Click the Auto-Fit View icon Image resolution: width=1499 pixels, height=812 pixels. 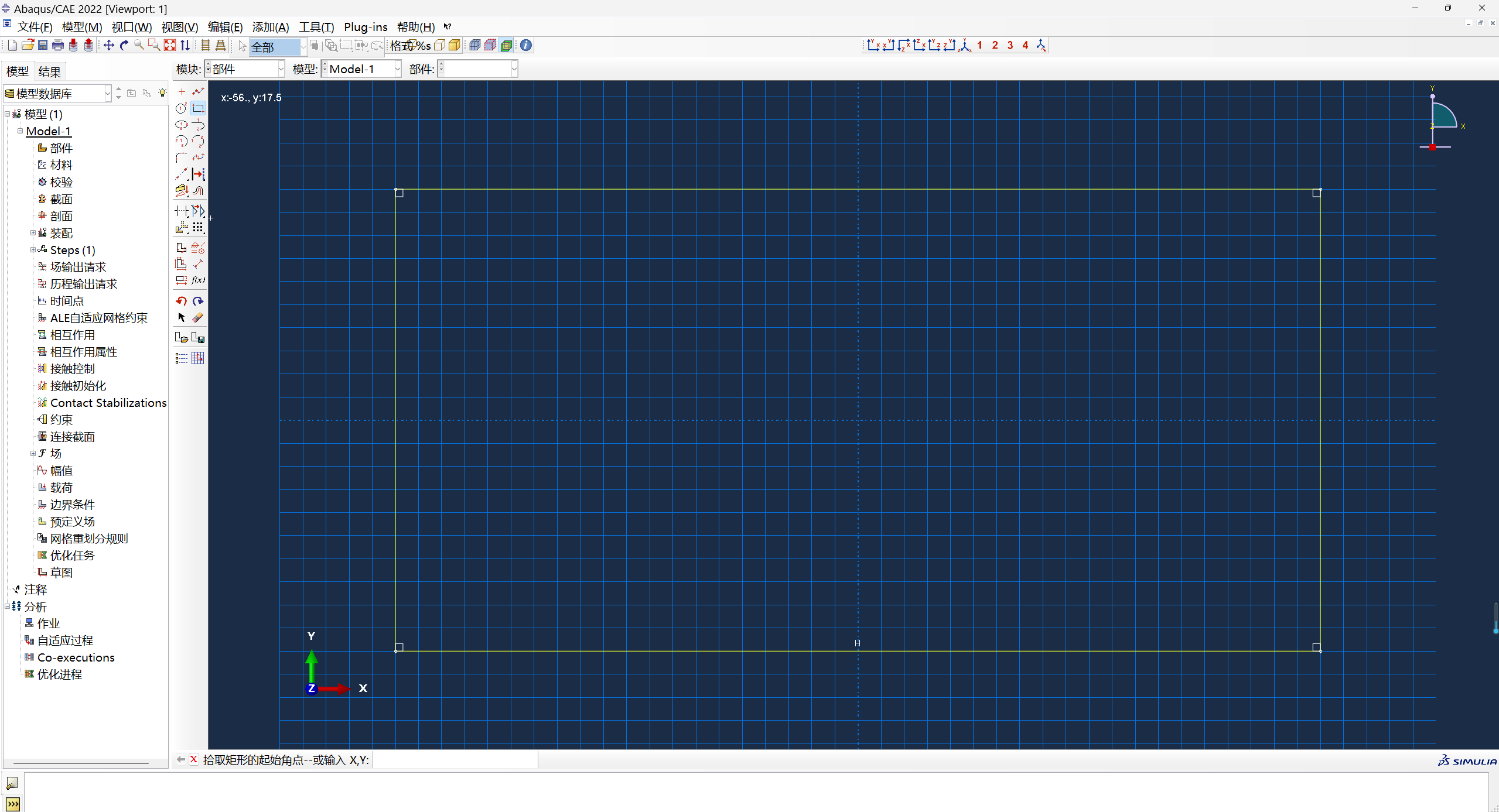(x=170, y=45)
